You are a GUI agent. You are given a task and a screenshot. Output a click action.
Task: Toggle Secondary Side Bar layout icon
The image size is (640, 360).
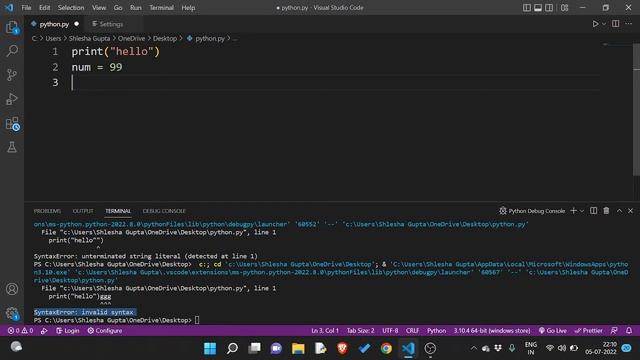(549, 8)
